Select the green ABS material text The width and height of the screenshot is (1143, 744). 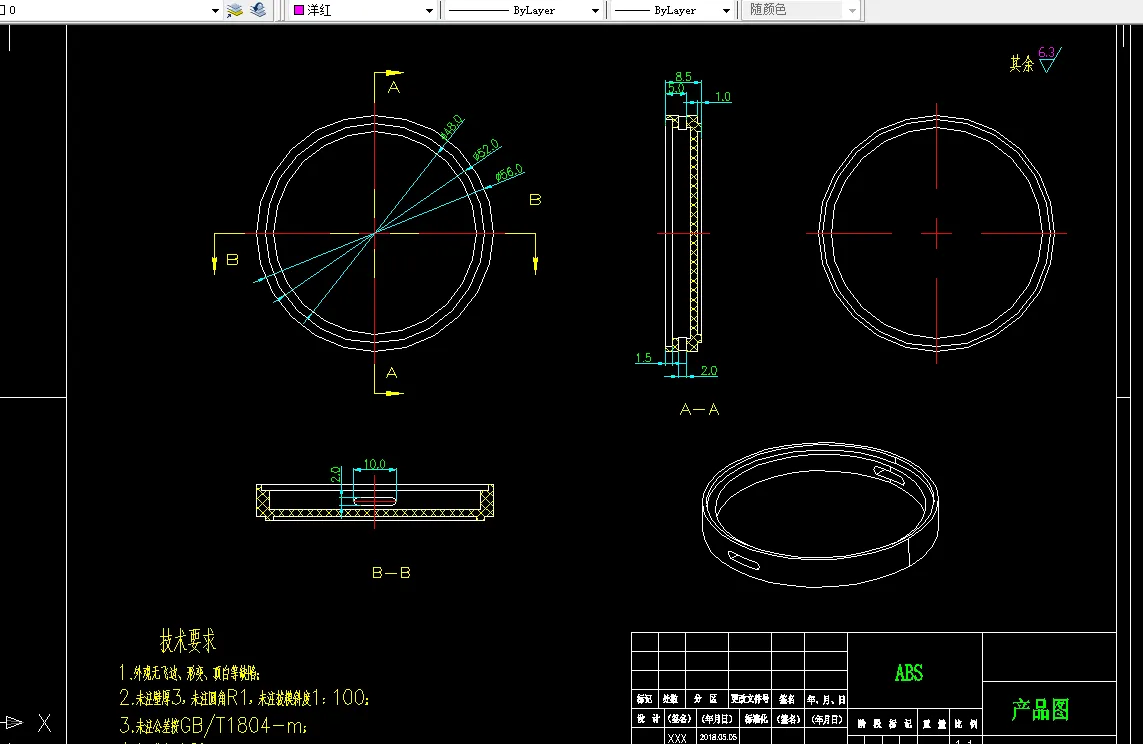tap(908, 673)
